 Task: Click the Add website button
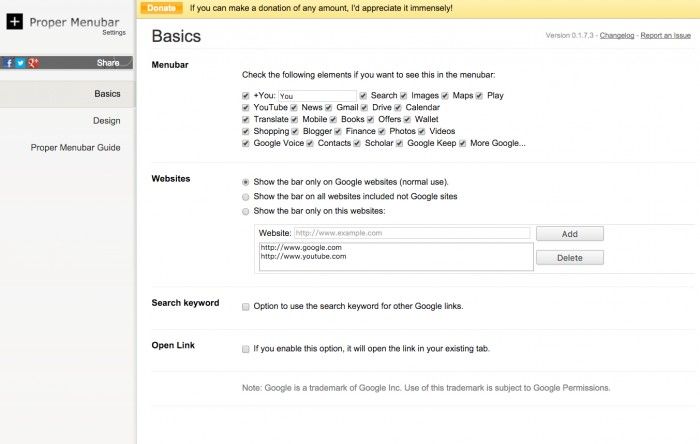click(x=569, y=233)
